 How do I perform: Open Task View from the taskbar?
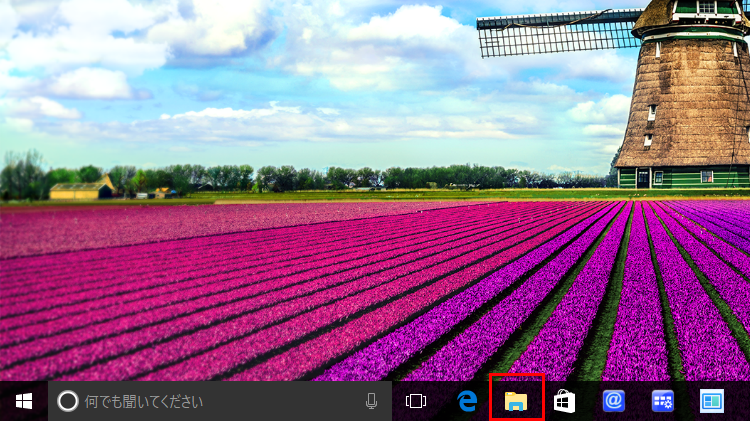click(x=416, y=401)
